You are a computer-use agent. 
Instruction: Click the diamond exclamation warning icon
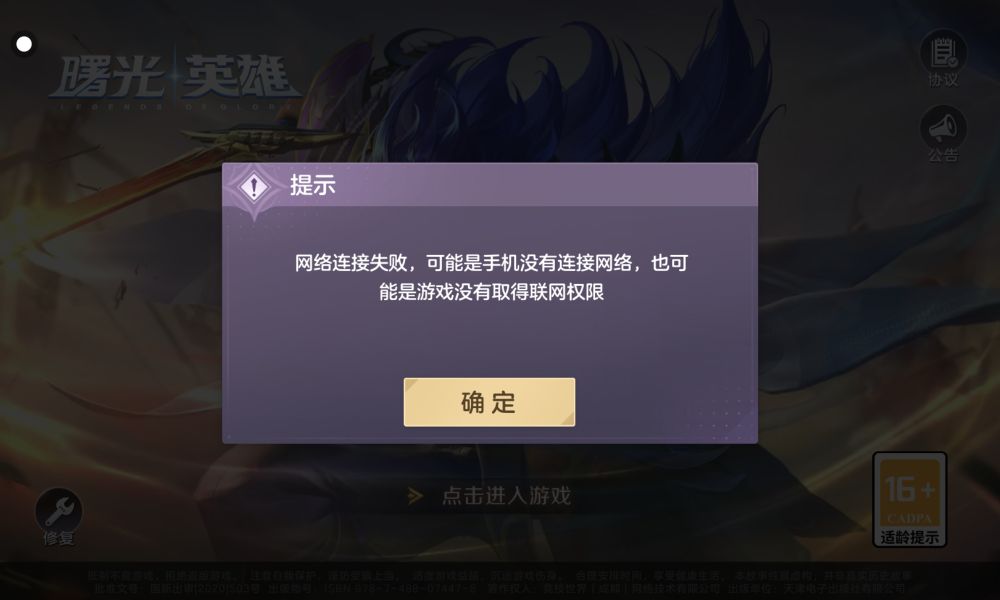pyautogui.click(x=254, y=187)
